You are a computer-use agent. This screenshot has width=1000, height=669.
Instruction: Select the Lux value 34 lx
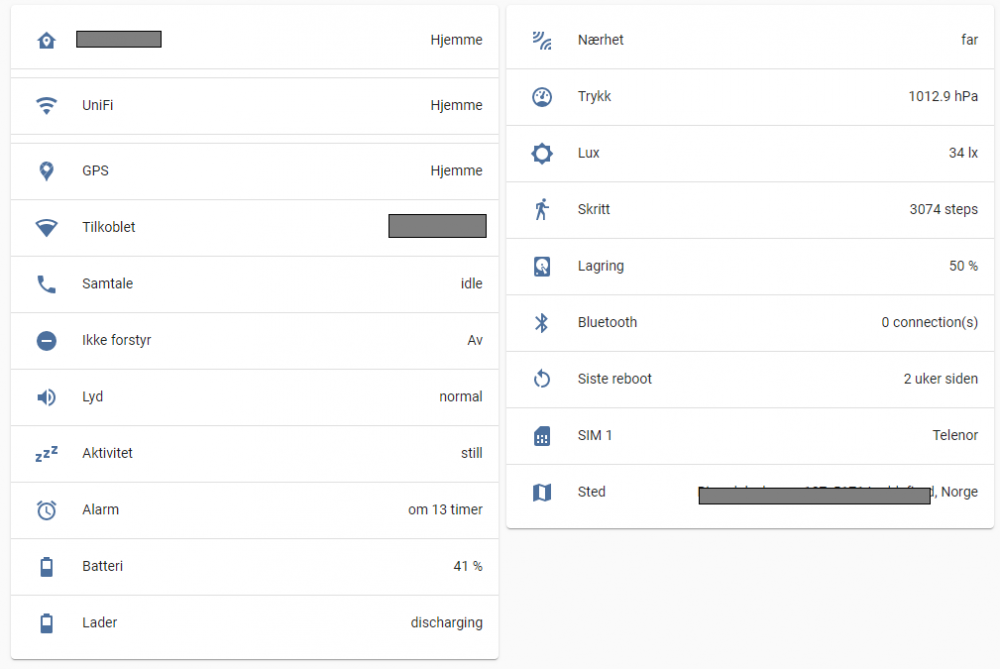tap(963, 153)
